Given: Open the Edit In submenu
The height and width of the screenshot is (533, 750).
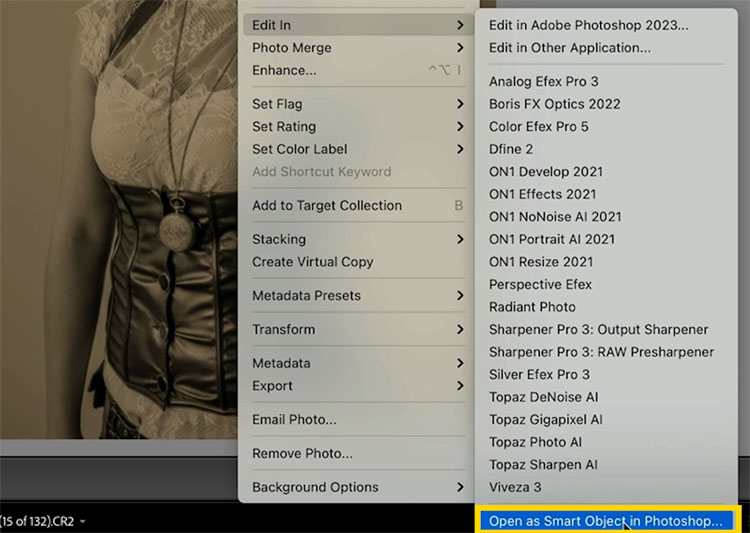Looking at the screenshot, I should (x=358, y=25).
